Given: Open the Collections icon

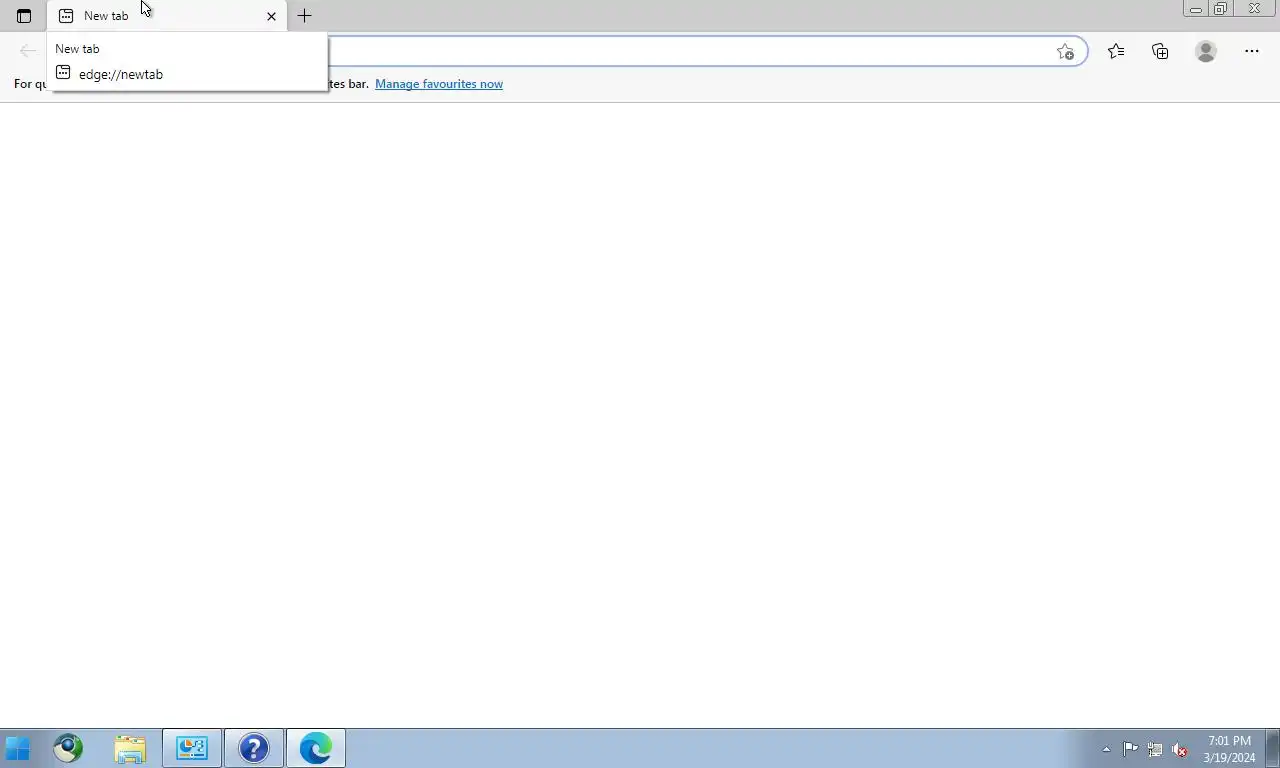Looking at the screenshot, I should [x=1160, y=51].
